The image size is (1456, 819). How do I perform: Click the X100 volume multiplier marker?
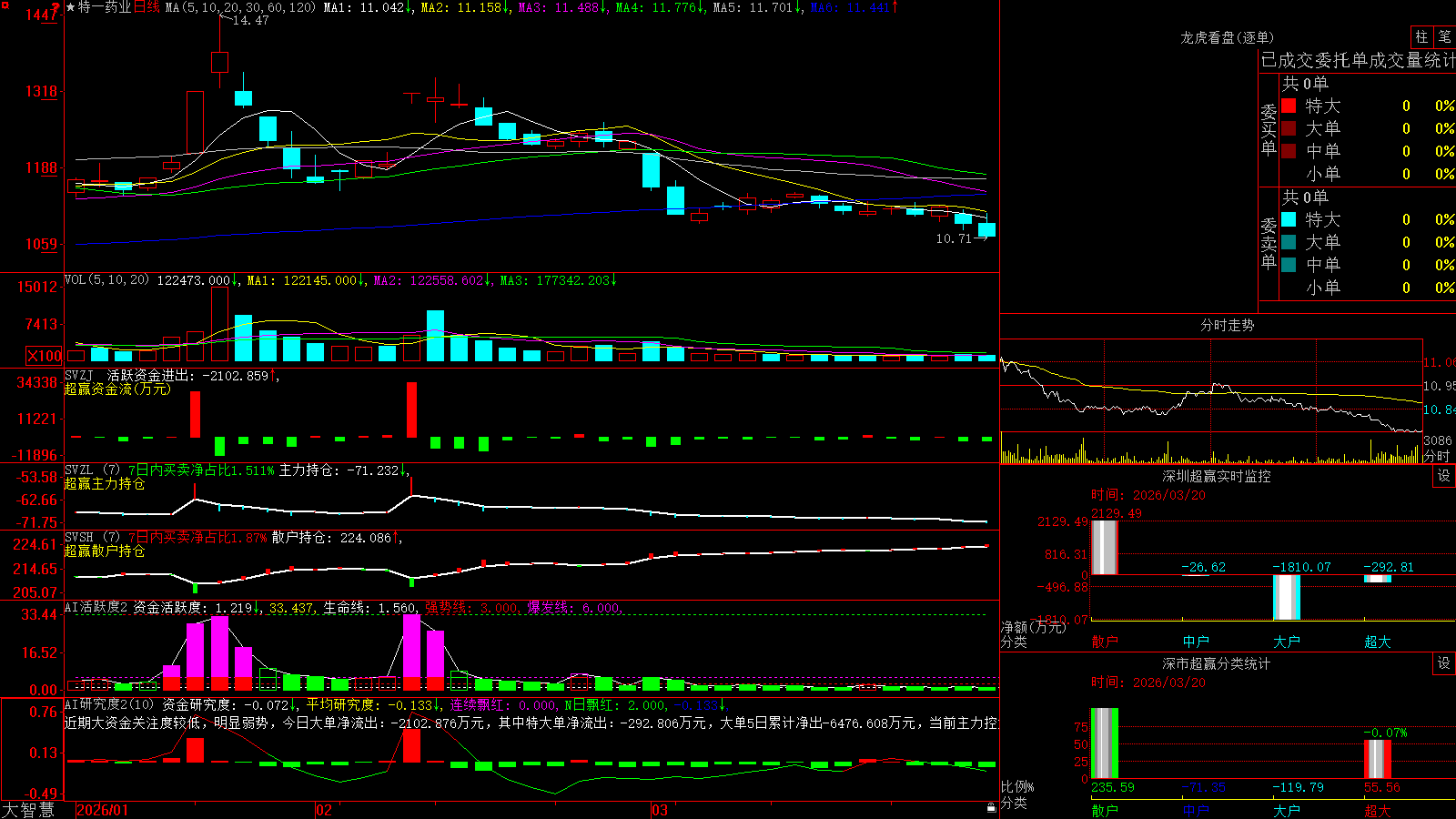45,356
